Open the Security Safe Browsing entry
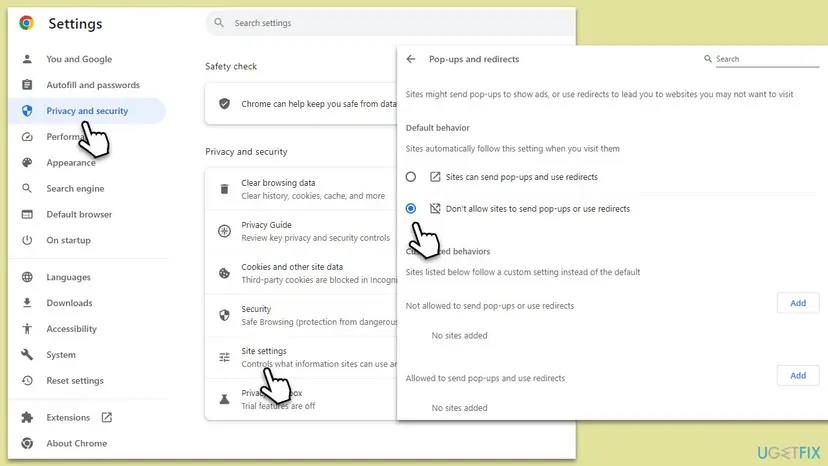The image size is (828, 466). click(302, 315)
